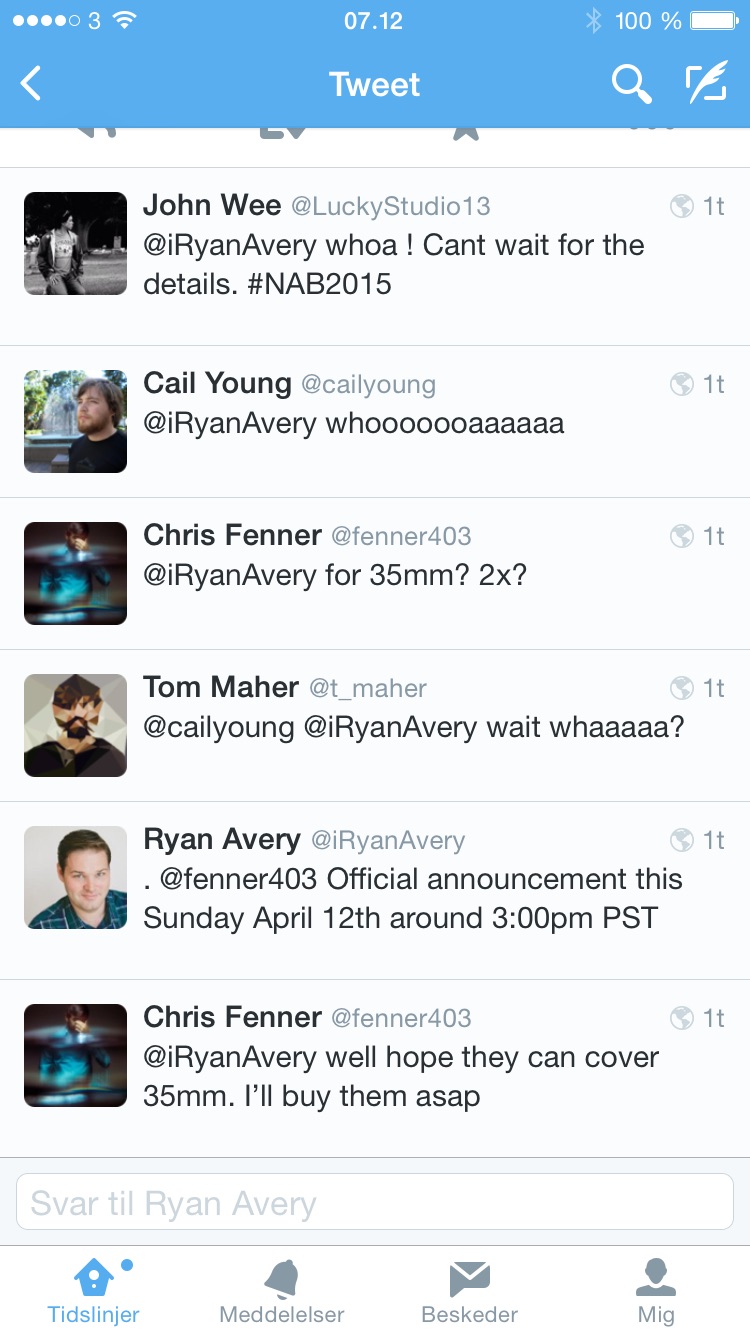Image resolution: width=750 pixels, height=1334 pixels.
Task: Tap the globe icon on Cail Young's tweet
Action: coord(682,385)
